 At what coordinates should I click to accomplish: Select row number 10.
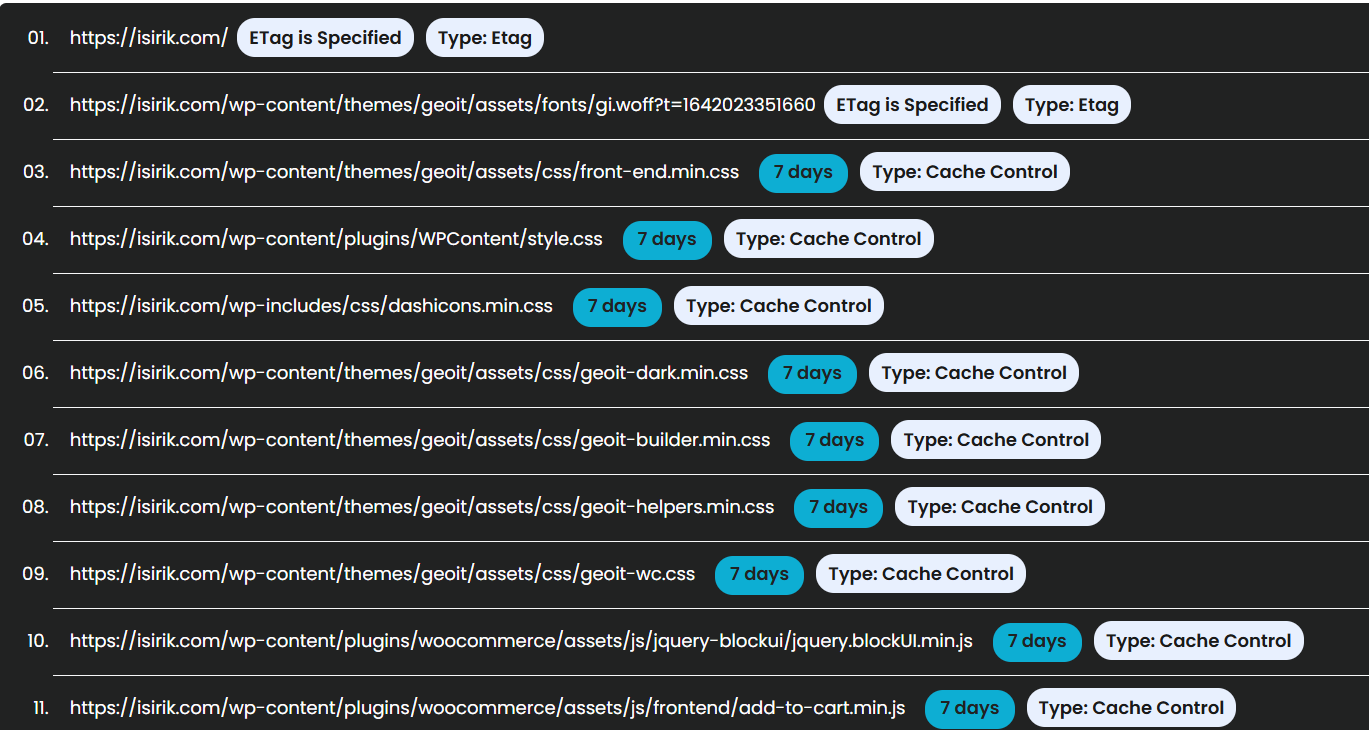pyautogui.click(x=38, y=641)
